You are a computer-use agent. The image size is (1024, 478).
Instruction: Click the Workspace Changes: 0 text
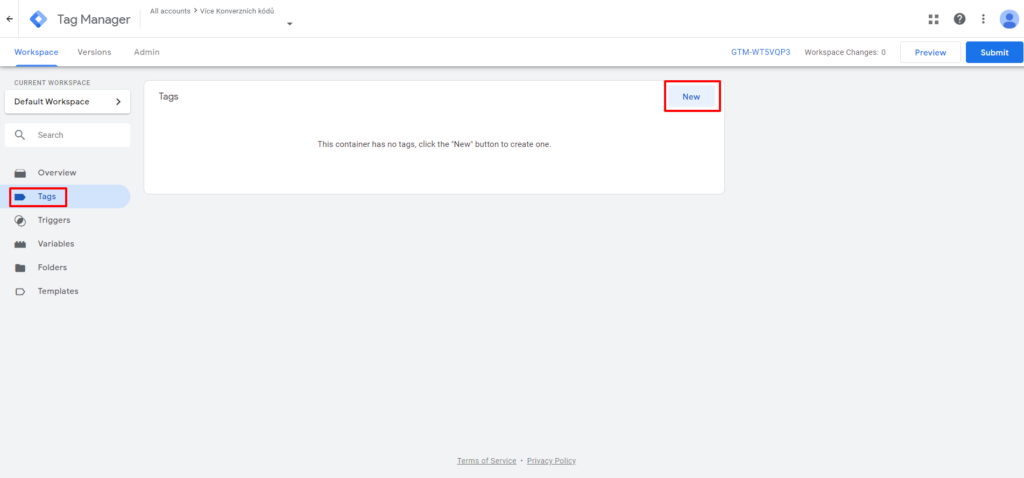coord(845,52)
